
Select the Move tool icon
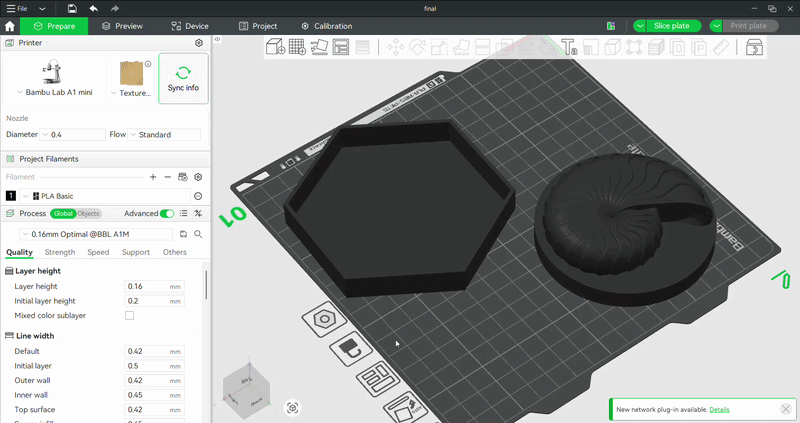[395, 47]
